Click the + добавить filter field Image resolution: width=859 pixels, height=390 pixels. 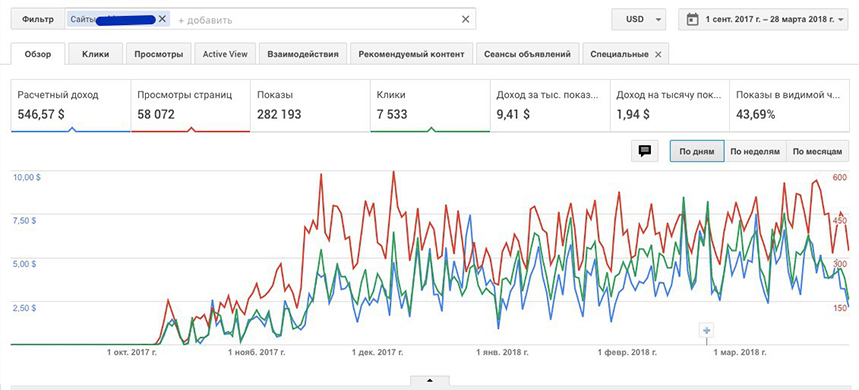pos(205,20)
